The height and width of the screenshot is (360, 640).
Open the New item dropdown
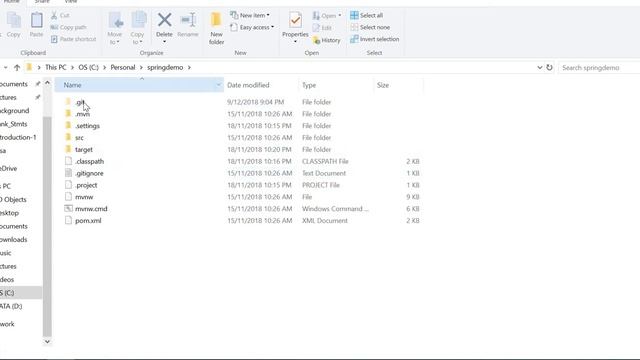[x=250, y=16]
